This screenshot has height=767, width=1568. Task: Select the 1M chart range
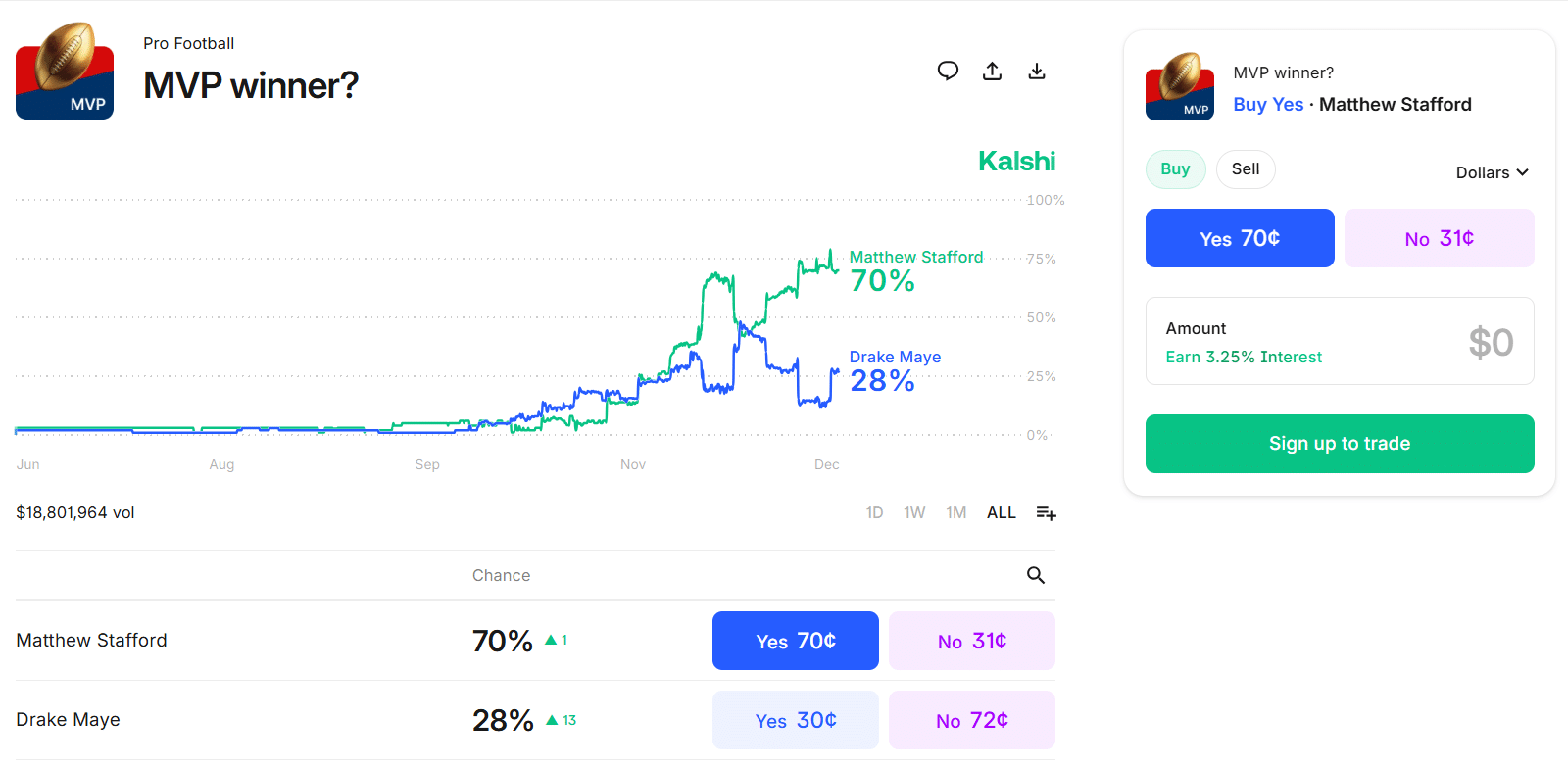coord(956,513)
